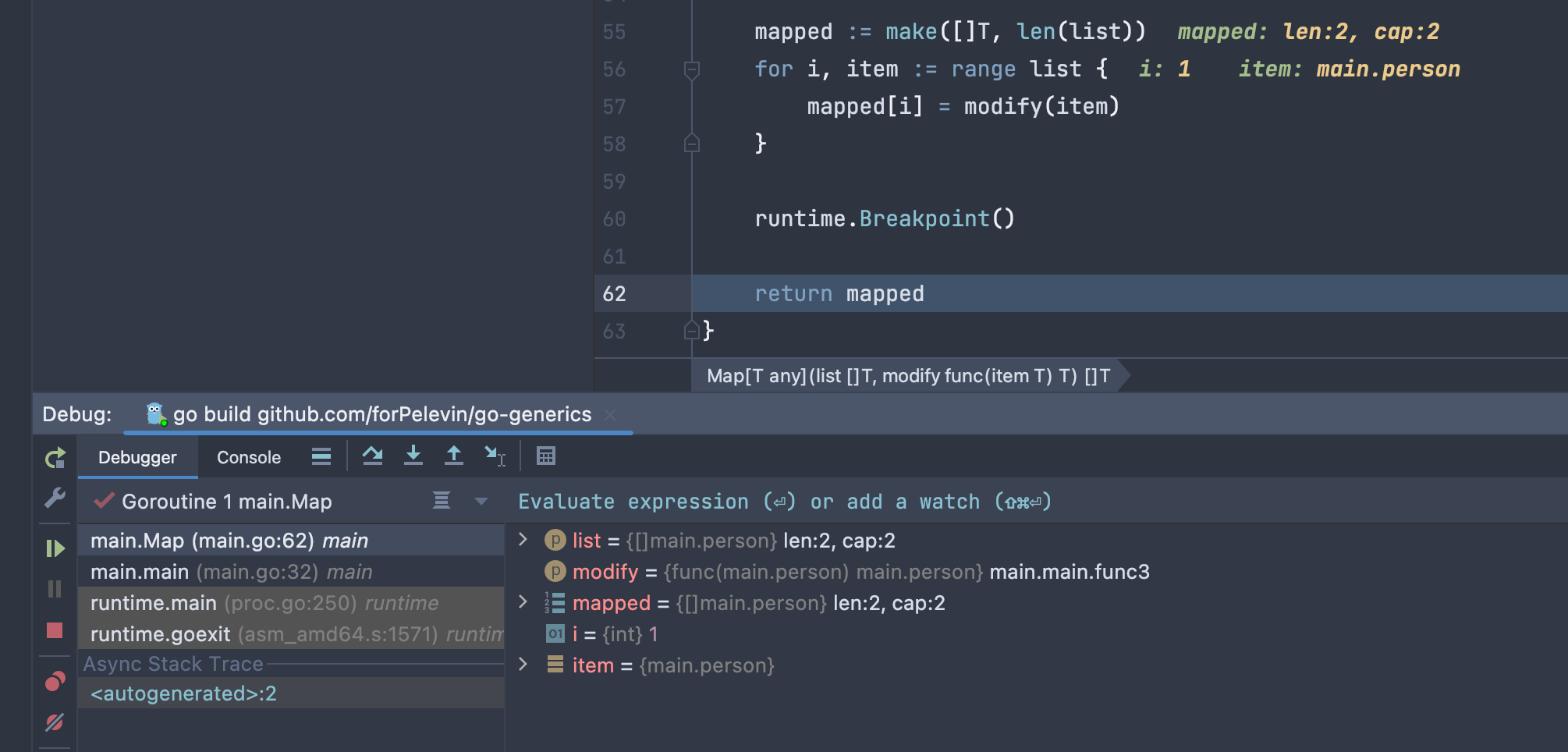Show execution point (threads icon)
Screen dimensions: 1568x752
[x=321, y=456]
